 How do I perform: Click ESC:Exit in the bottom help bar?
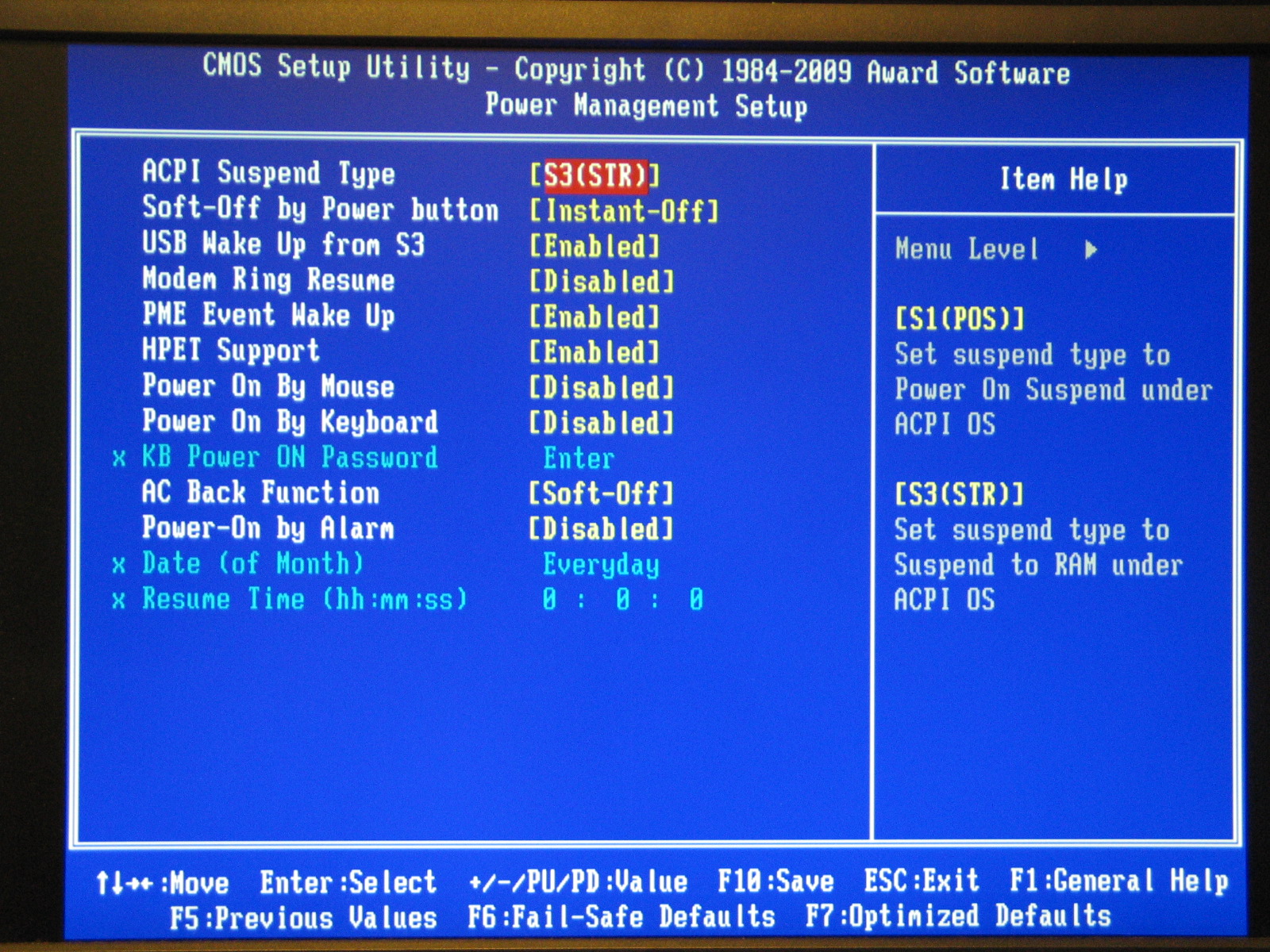coord(921,881)
